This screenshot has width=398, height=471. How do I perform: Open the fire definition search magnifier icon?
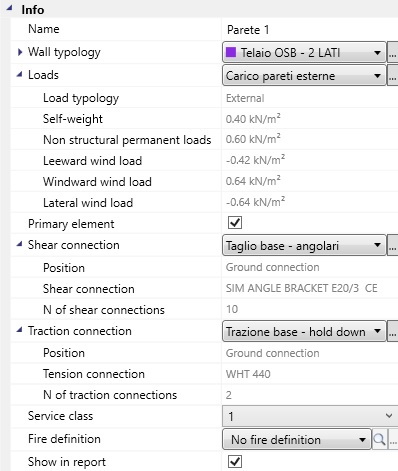[x=379, y=440]
